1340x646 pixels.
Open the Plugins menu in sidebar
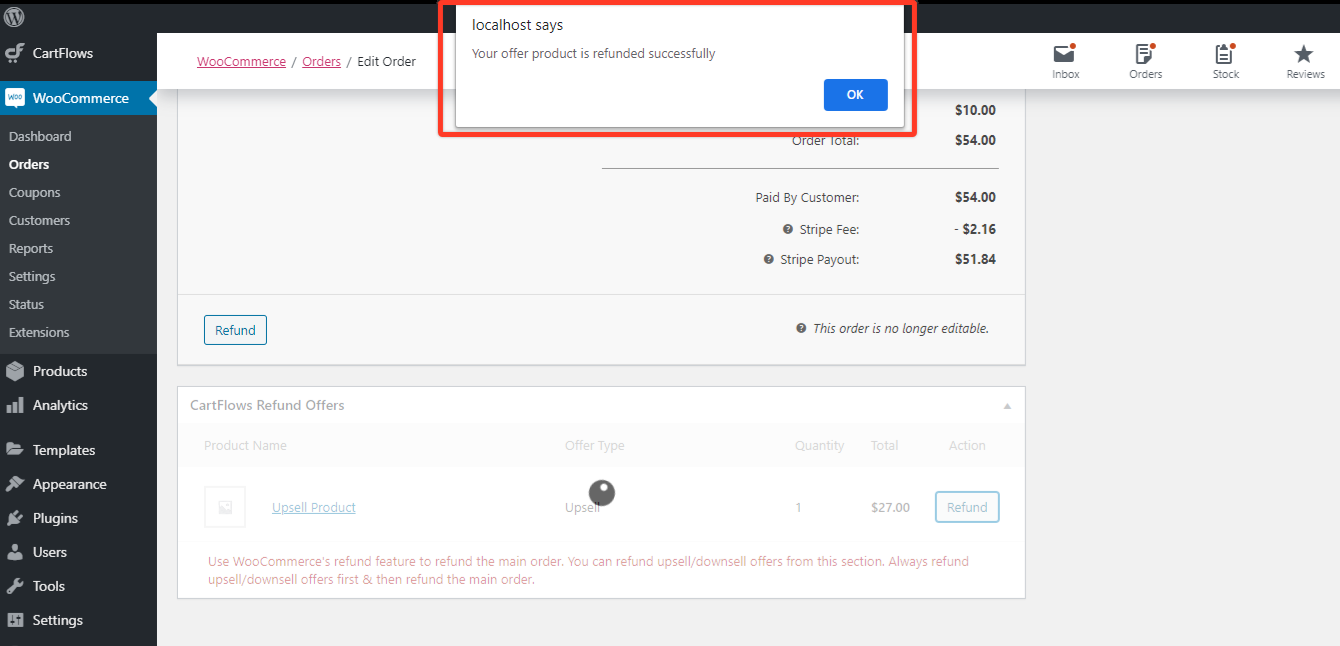[55, 518]
